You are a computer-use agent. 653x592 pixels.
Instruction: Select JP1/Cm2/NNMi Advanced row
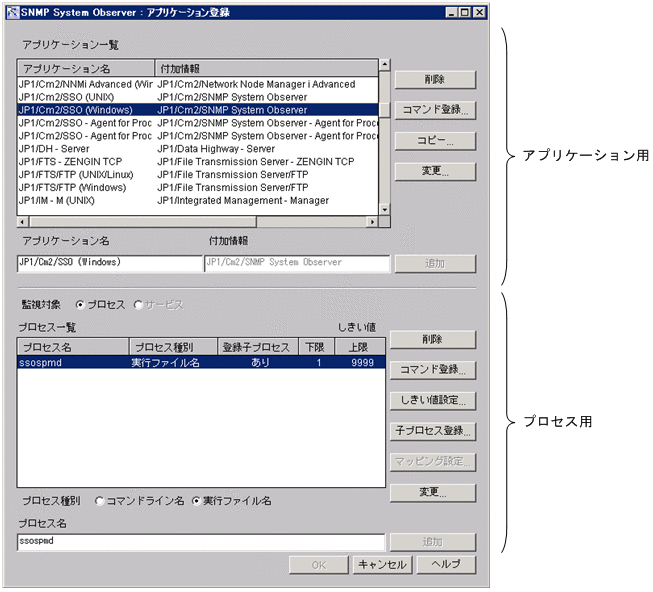pyautogui.click(x=198, y=85)
